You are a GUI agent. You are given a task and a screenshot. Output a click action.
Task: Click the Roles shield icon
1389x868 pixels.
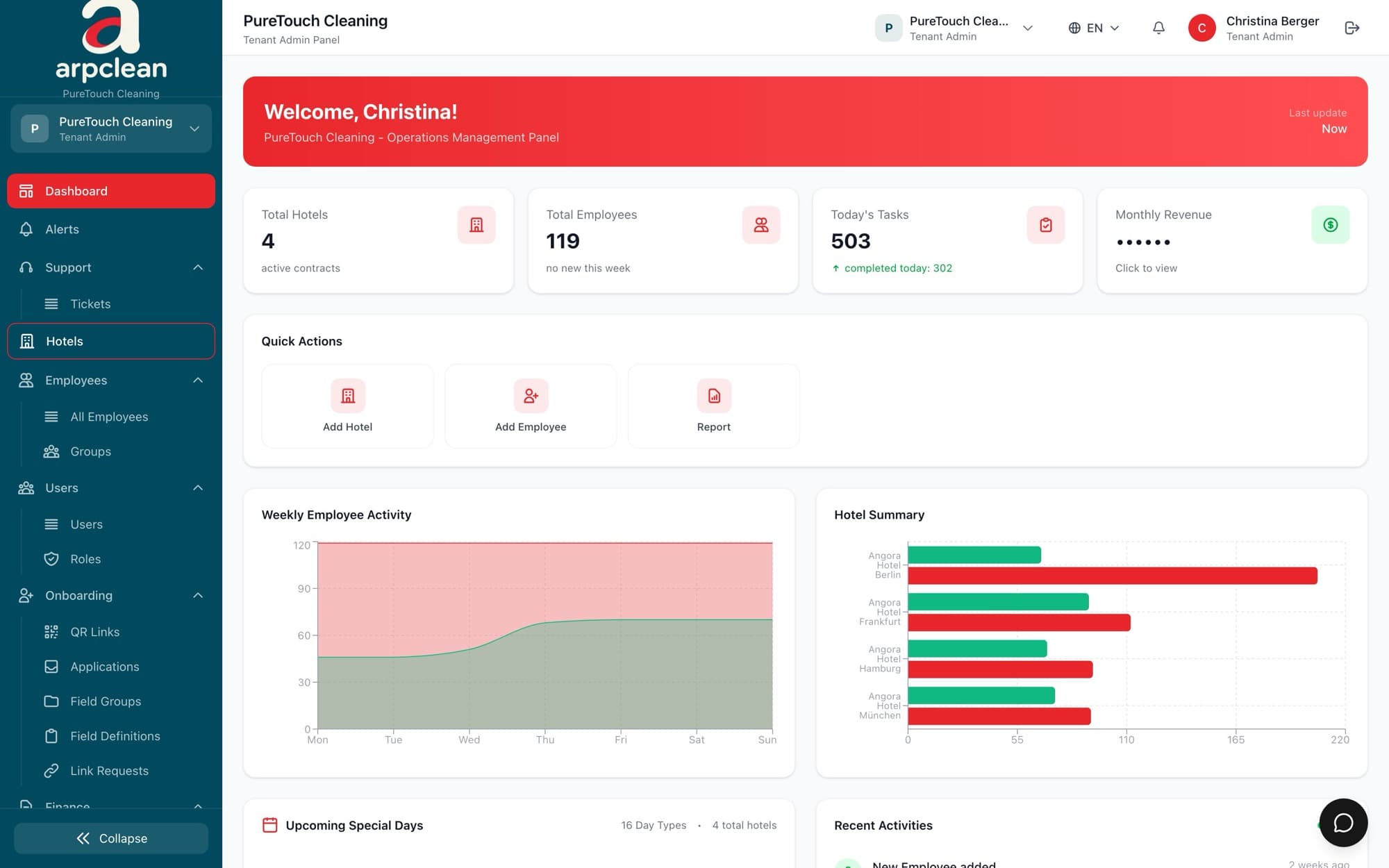click(x=51, y=559)
